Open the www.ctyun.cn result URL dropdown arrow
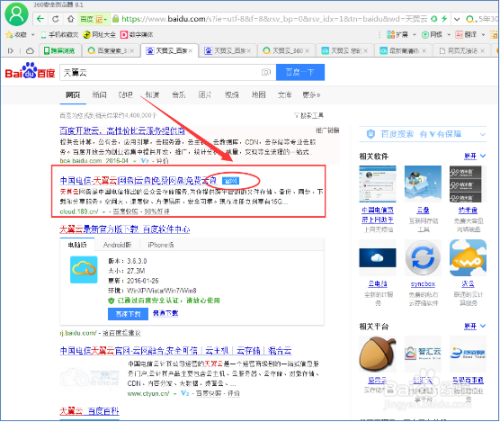Screen dimensions: 500x422 coord(175,394)
